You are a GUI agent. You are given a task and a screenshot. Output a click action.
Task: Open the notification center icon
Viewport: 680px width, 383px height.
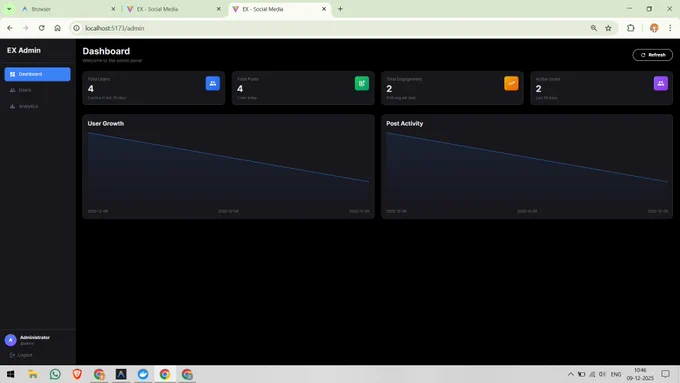coord(666,374)
